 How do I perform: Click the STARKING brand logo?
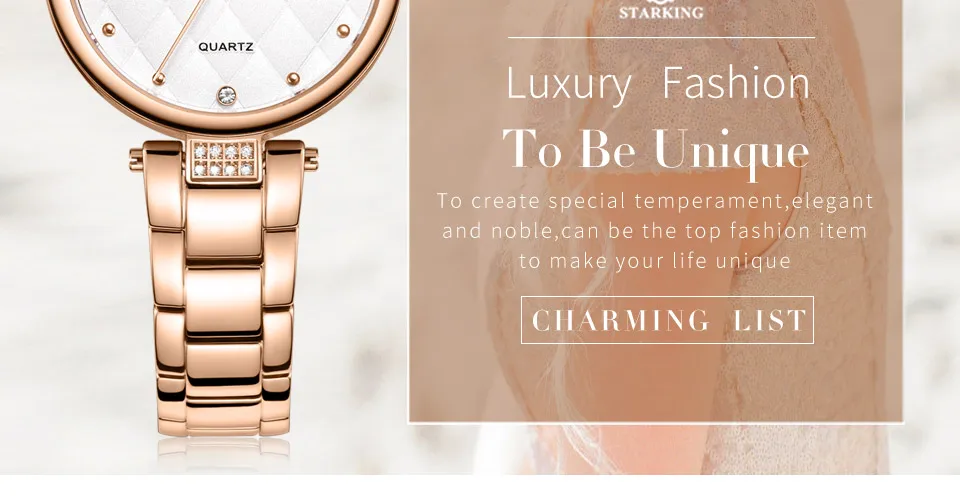[x=661, y=10]
